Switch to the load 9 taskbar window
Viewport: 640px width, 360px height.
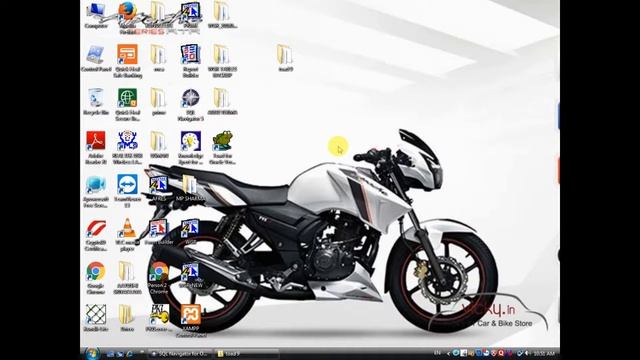tap(246, 353)
